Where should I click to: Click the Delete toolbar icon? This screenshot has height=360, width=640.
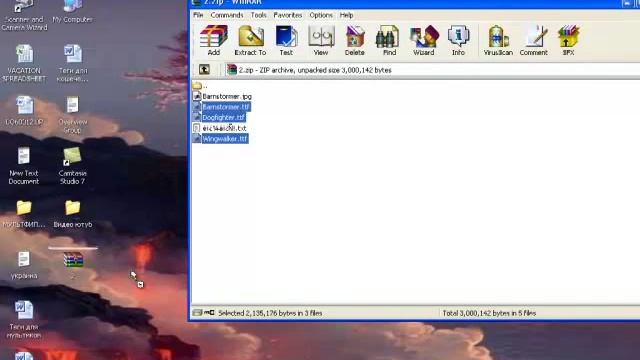(354, 40)
